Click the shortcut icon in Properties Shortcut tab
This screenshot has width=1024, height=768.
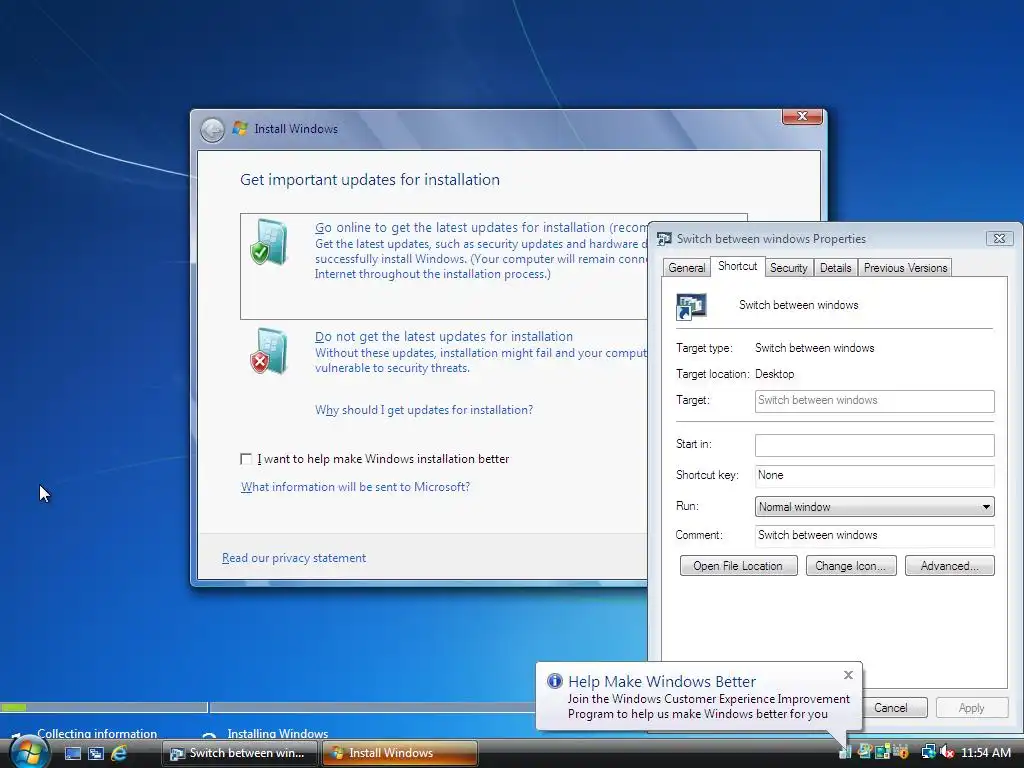pos(691,306)
